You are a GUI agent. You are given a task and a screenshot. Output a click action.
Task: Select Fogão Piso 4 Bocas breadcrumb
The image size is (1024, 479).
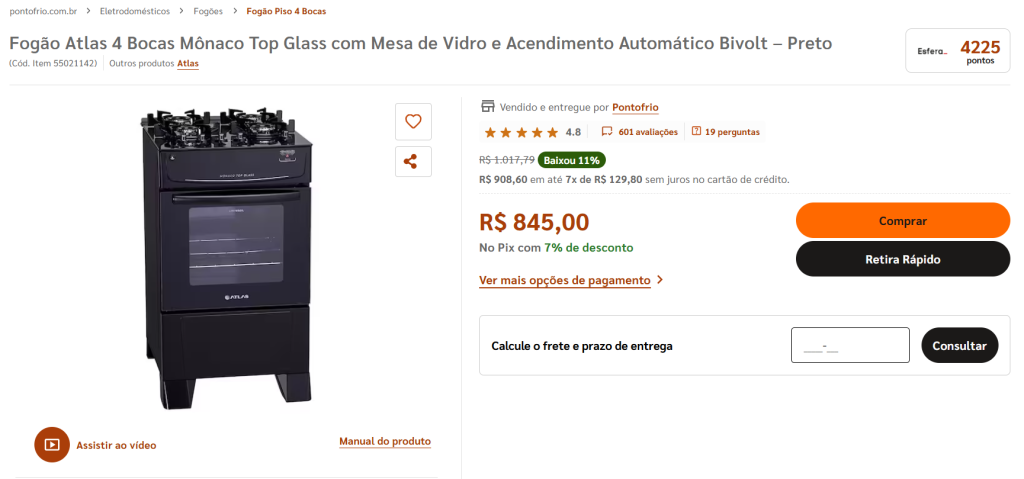pos(286,11)
